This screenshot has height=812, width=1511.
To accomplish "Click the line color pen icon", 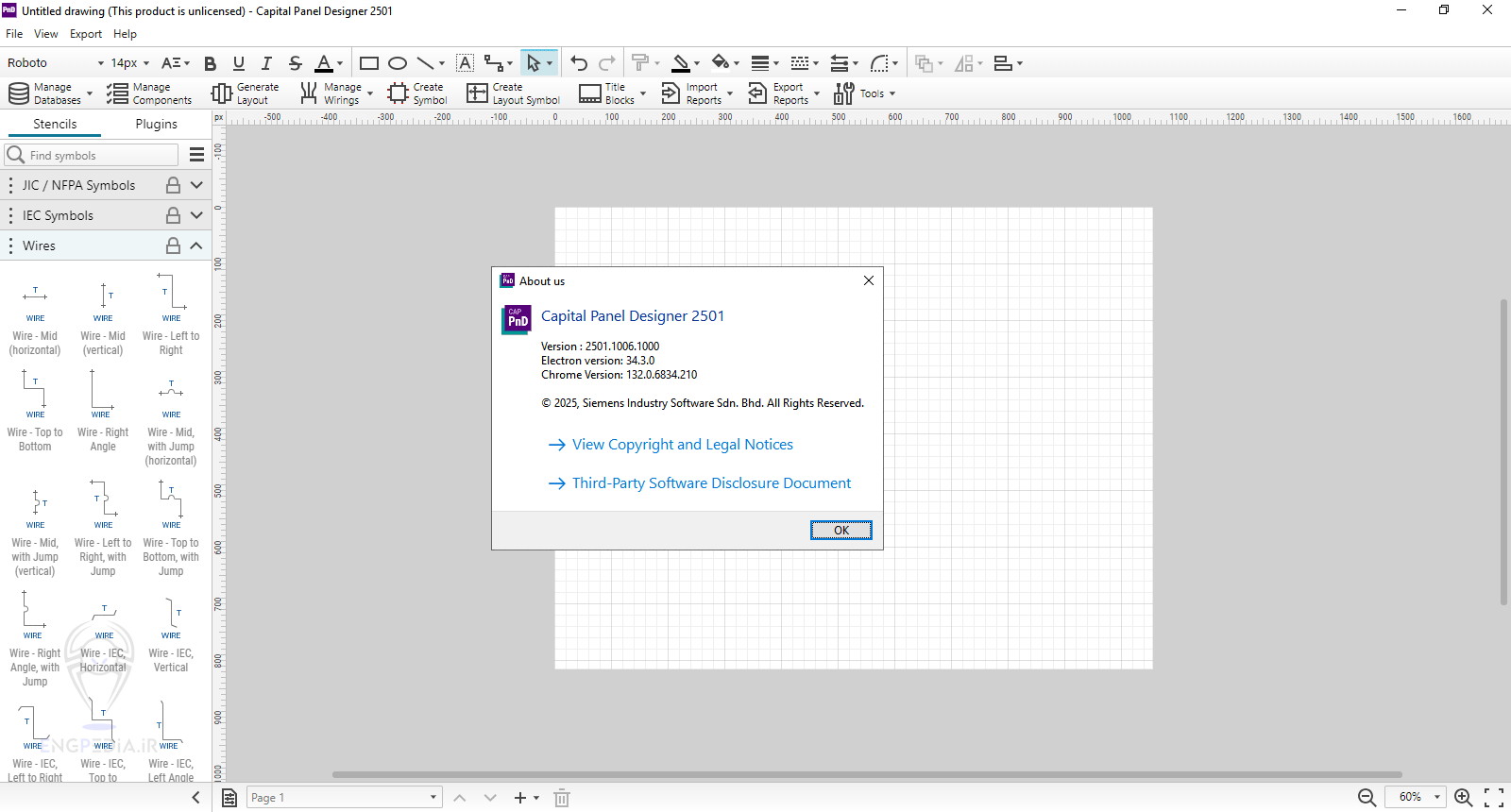I will tap(680, 63).
